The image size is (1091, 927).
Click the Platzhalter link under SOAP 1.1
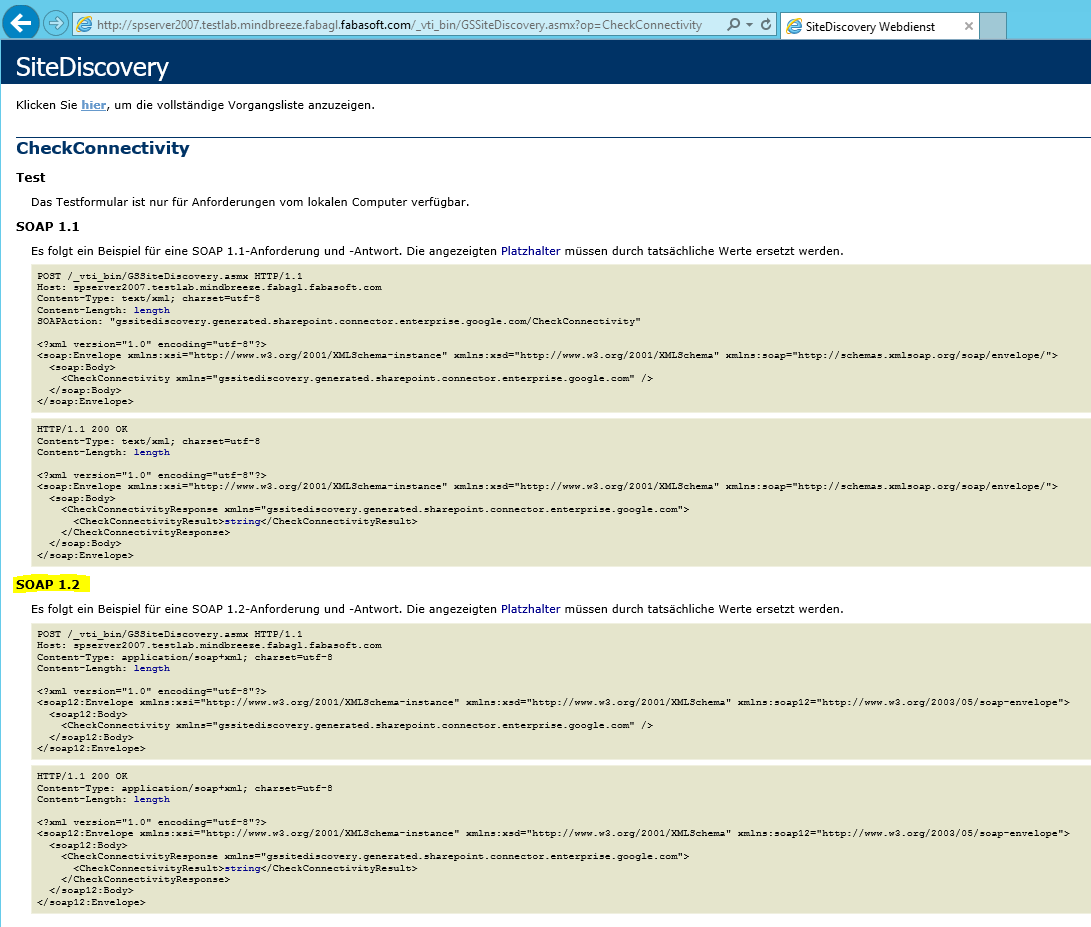530,251
